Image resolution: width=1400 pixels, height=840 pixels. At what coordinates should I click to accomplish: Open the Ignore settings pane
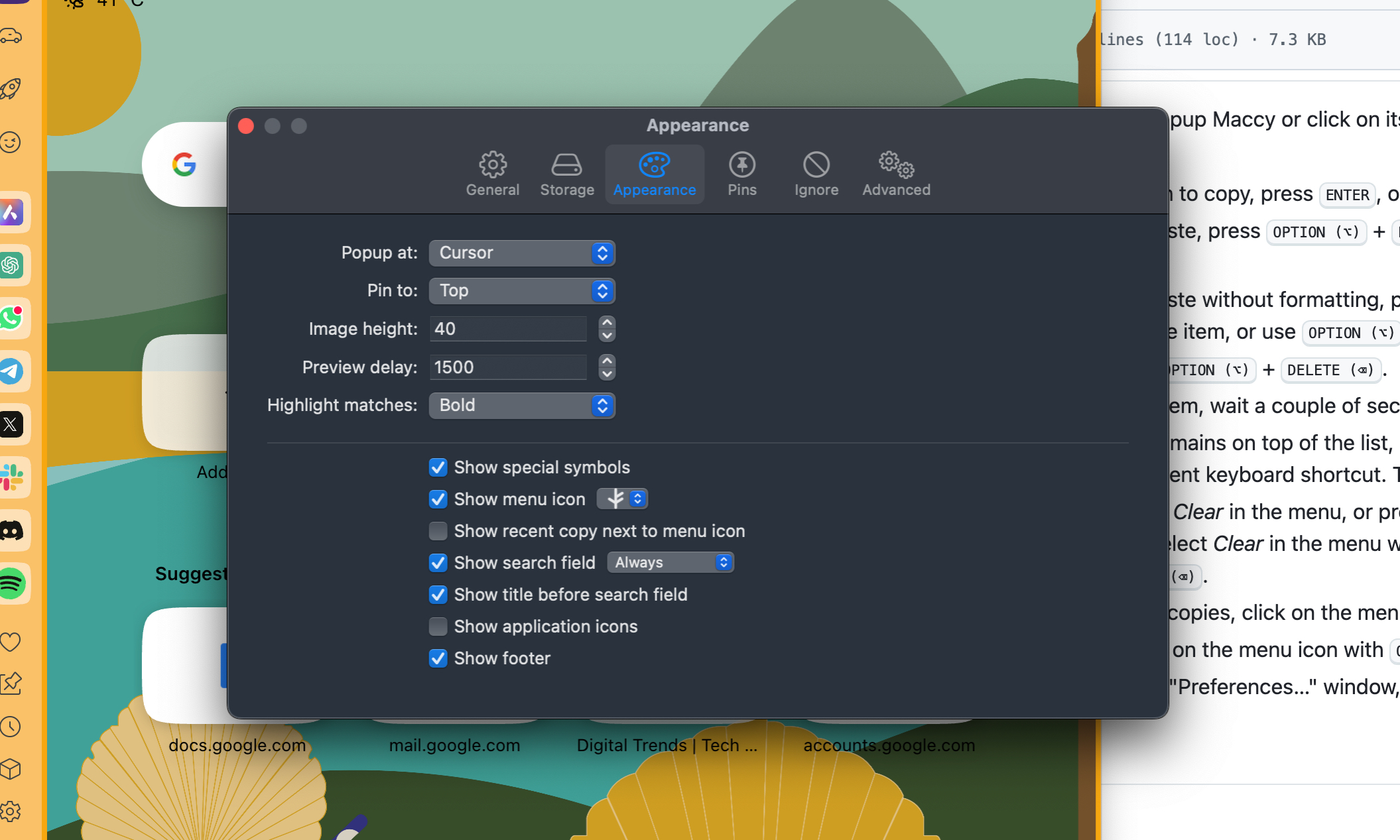coord(816,174)
